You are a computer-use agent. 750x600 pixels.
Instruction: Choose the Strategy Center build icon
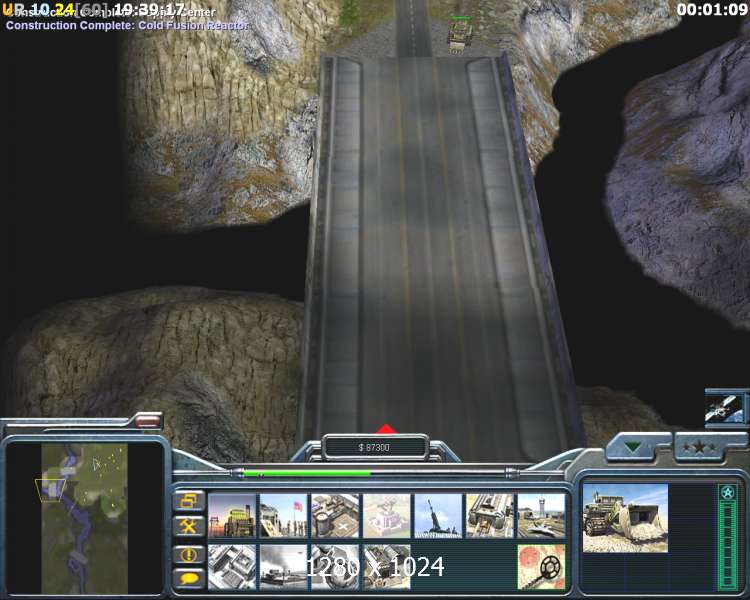coord(232,567)
